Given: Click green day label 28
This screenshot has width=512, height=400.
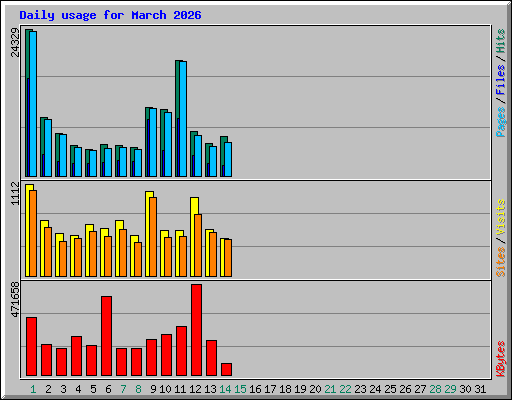Looking at the screenshot, I should pos(435,389).
